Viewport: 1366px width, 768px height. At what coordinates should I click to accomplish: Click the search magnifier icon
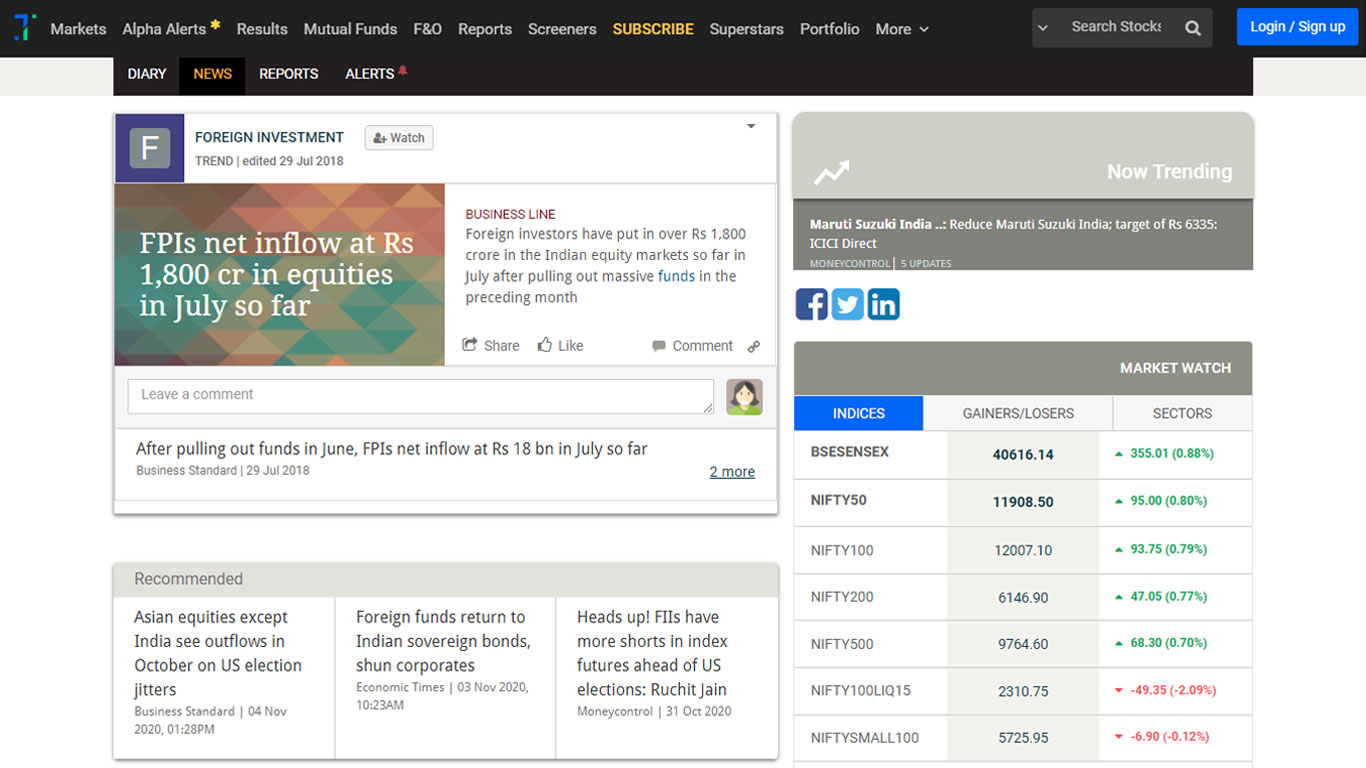point(1193,28)
